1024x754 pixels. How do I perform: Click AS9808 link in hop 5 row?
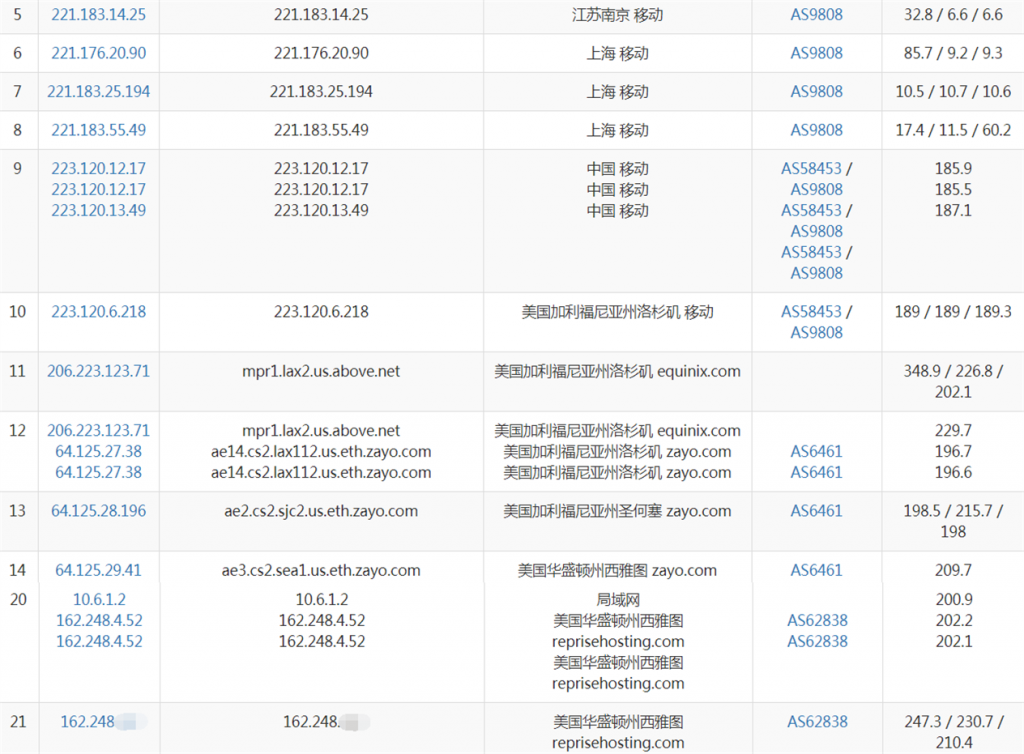click(816, 14)
